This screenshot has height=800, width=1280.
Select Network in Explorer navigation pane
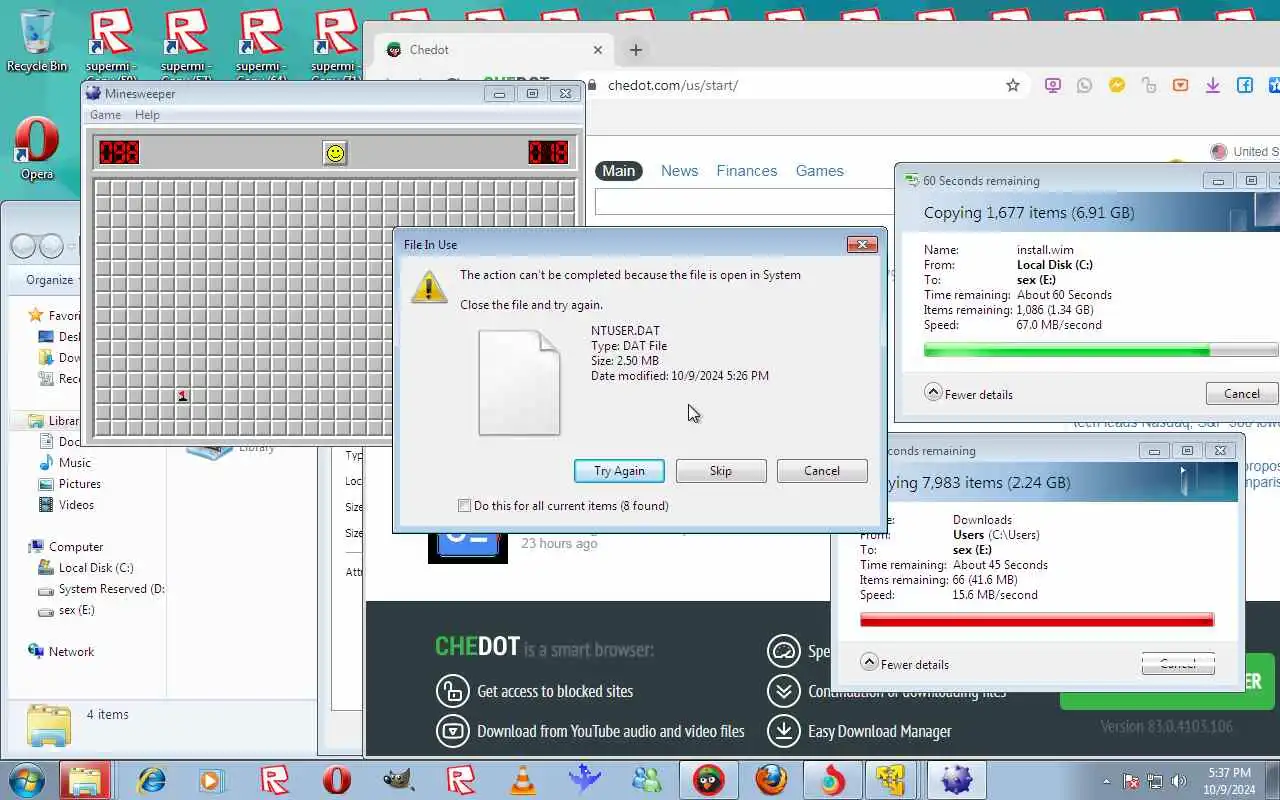62,652
